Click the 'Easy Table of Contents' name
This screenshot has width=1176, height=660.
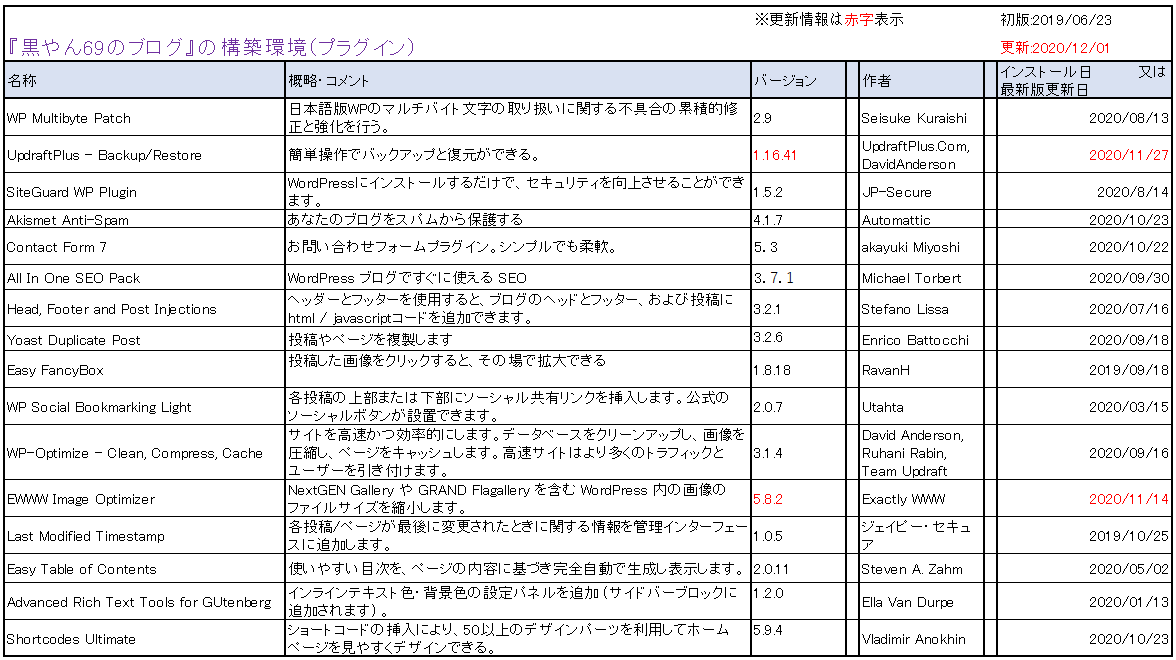82,569
